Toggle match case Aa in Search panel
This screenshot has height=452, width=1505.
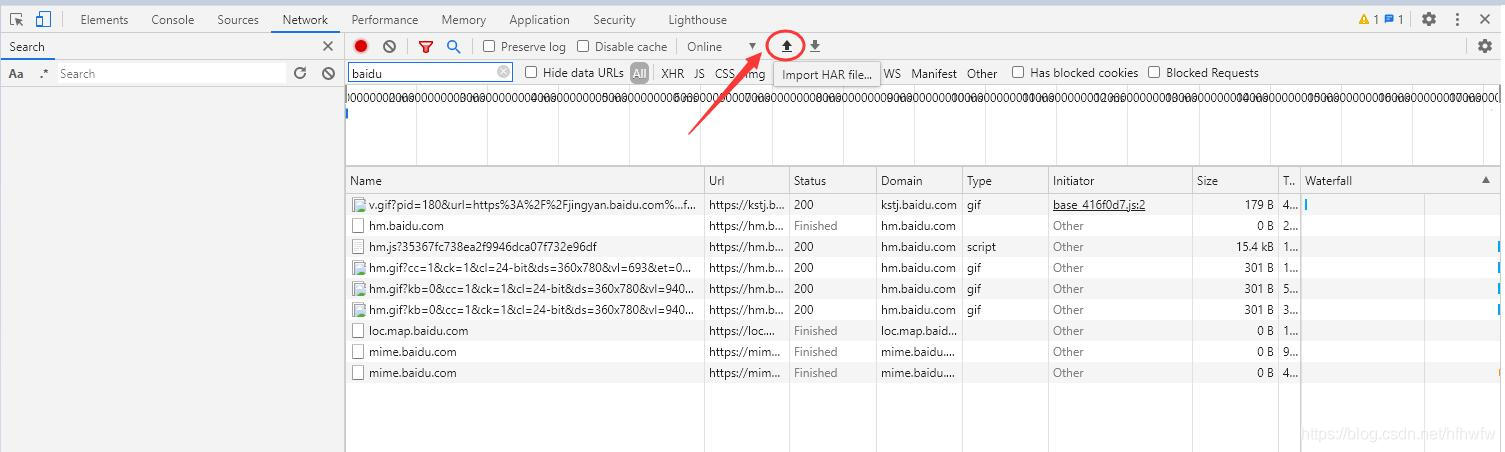point(16,73)
